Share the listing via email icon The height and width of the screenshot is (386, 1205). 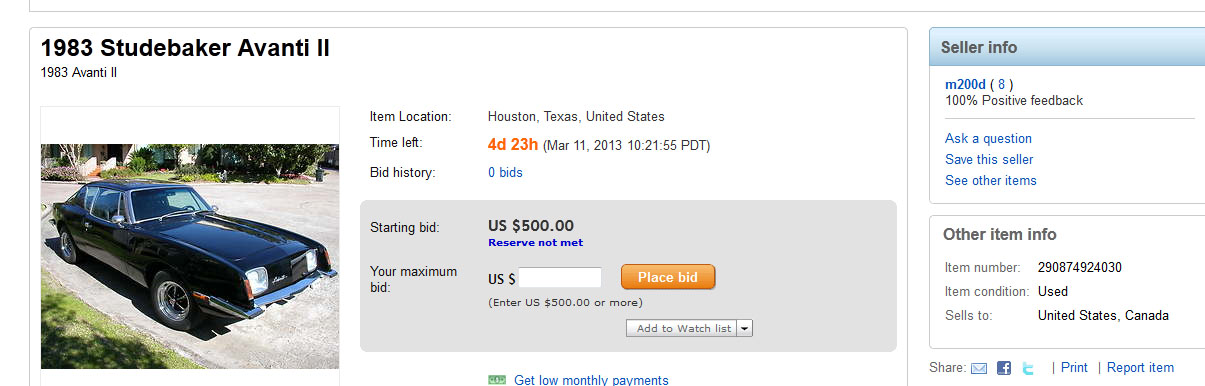[979, 368]
